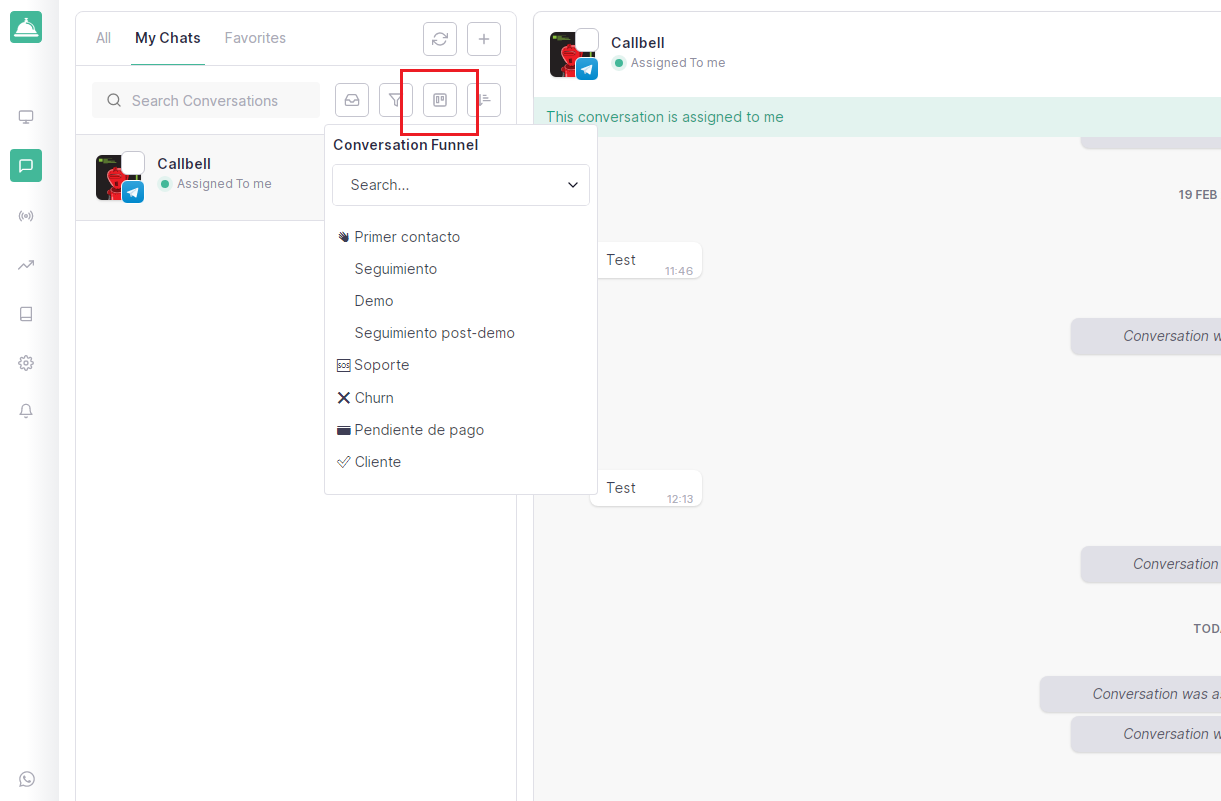Image resolution: width=1221 pixels, height=801 pixels.
Task: Switch to the All tab
Action: pyautogui.click(x=103, y=38)
